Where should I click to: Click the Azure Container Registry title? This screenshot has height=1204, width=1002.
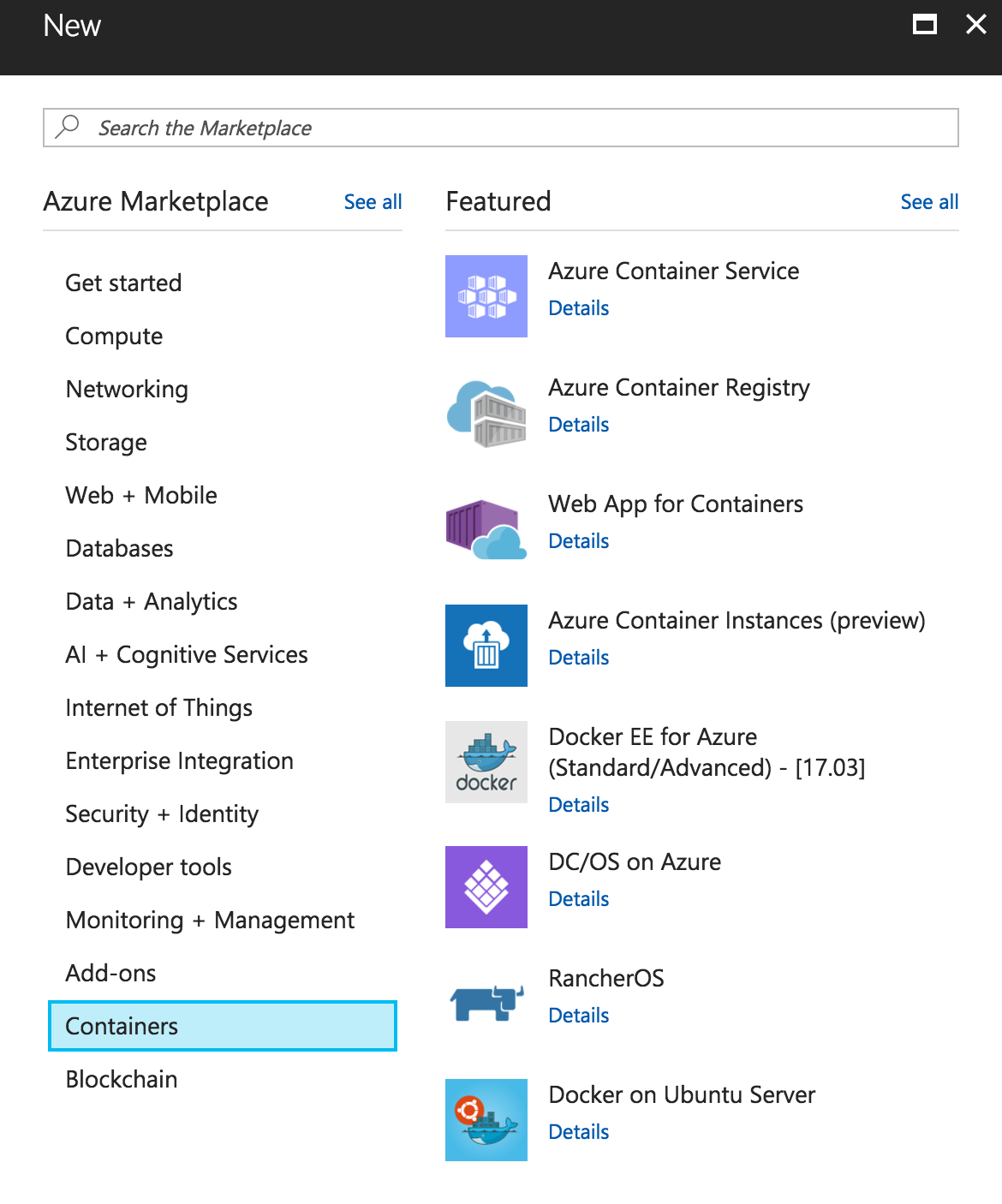(x=679, y=388)
